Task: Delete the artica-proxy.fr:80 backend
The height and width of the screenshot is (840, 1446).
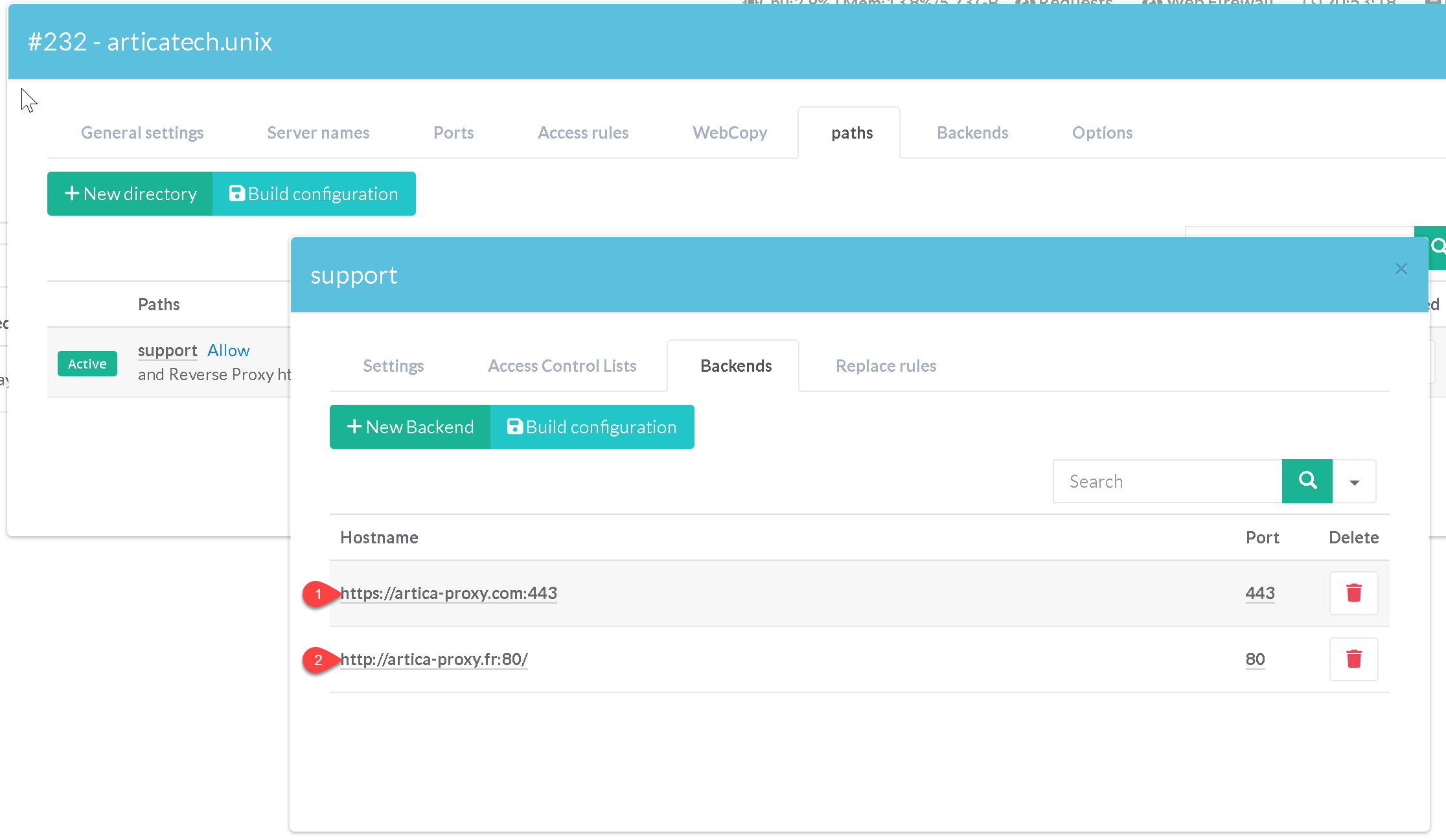Action: 1353,659
